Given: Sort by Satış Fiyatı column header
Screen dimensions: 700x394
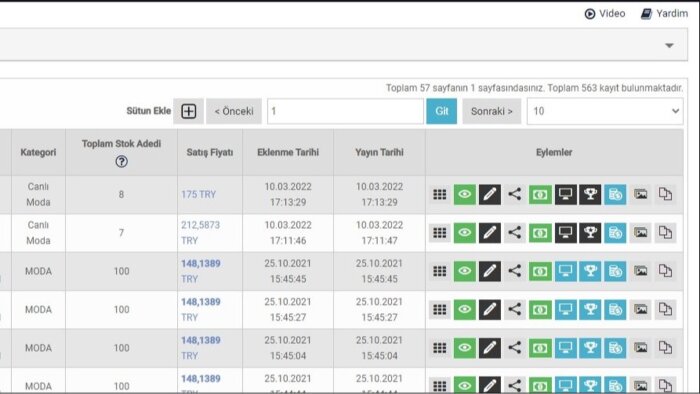Looking at the screenshot, I should [x=210, y=153].
